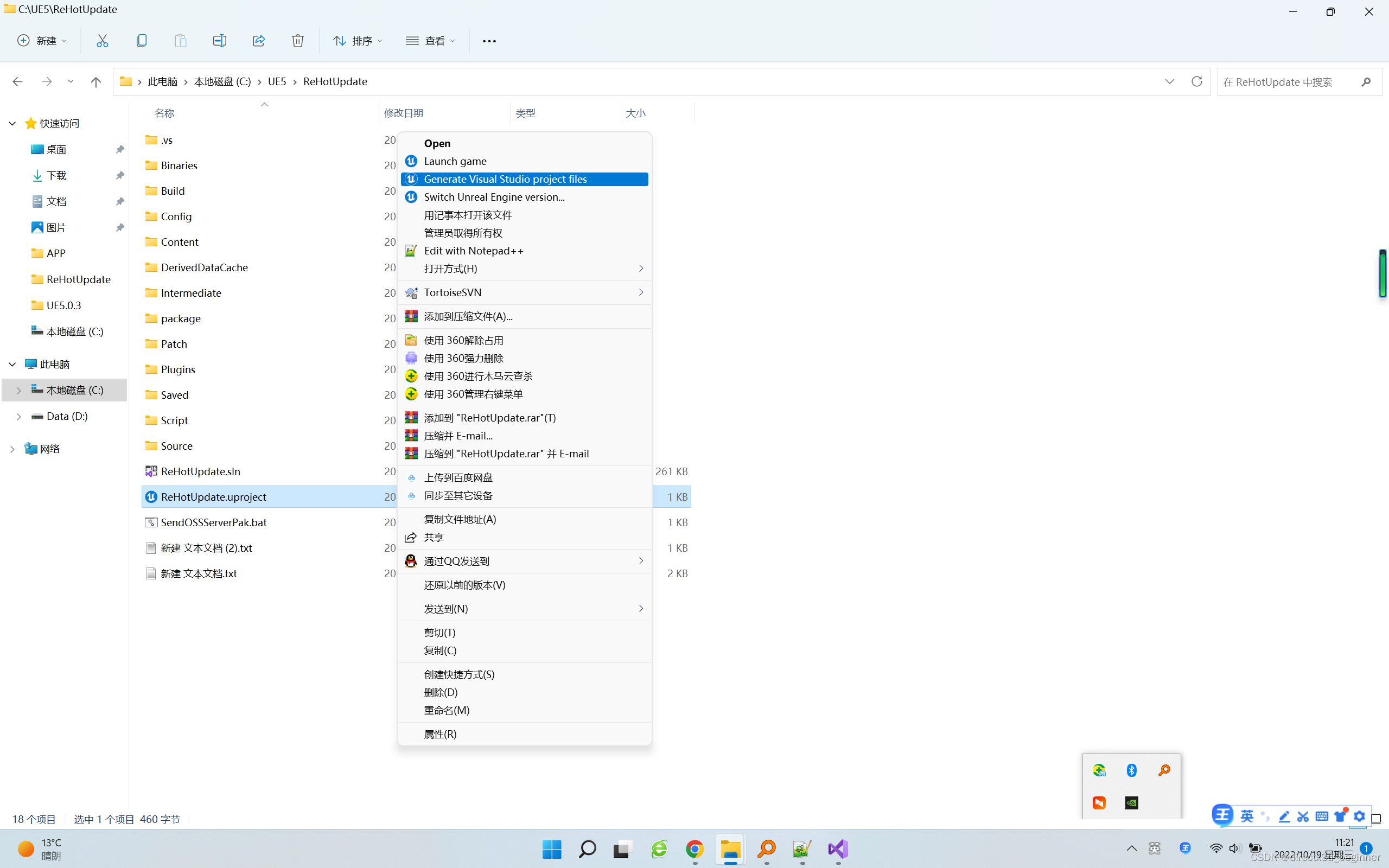
Task: Click the 新建 new item button
Action: (x=42, y=41)
